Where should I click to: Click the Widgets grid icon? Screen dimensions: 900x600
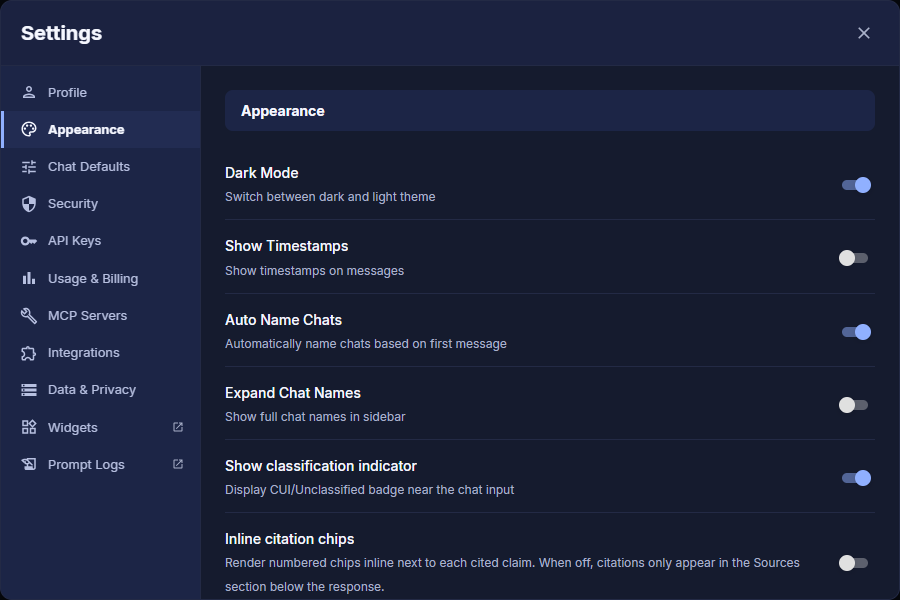tap(29, 427)
